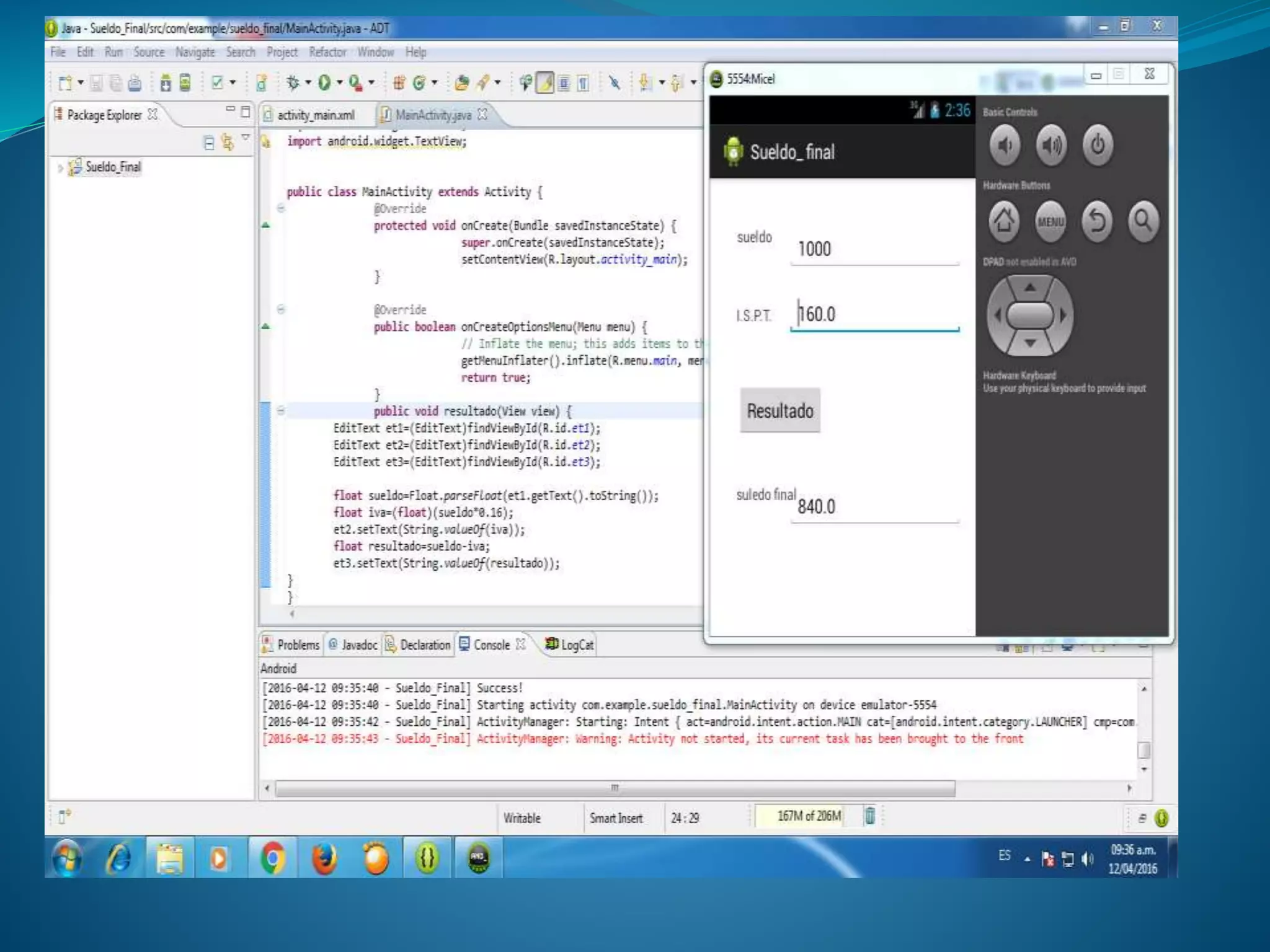Open dropdown arrow next to Run icon
This screenshot has width=1270, height=952.
(x=339, y=82)
